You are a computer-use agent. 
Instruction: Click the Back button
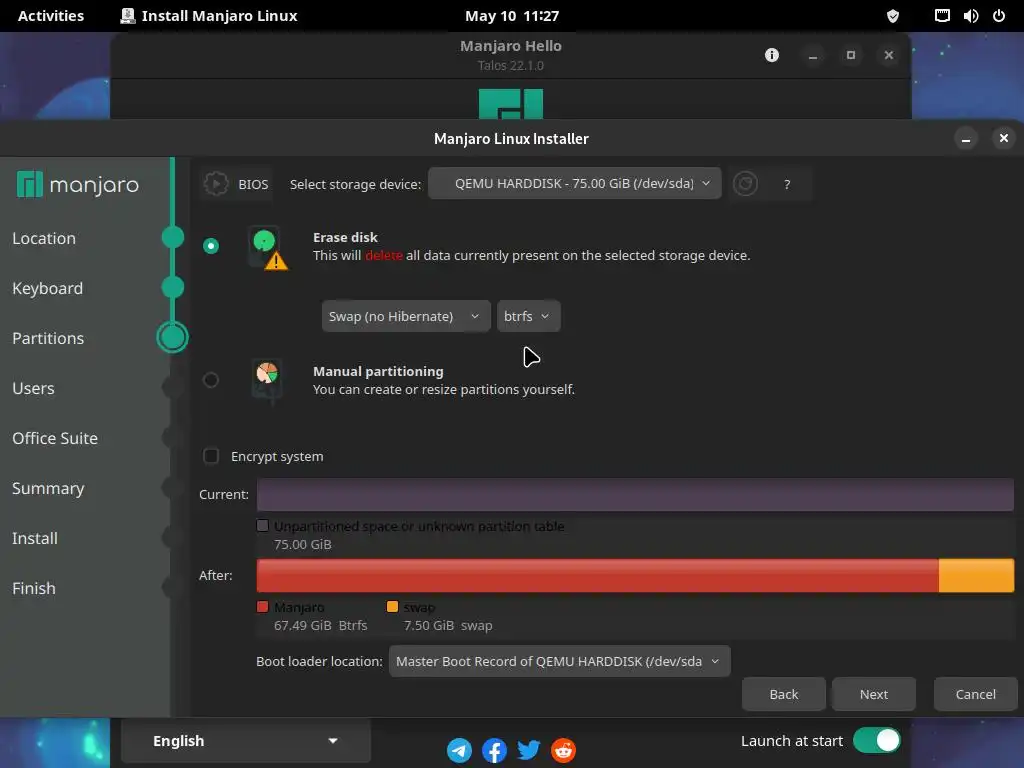[784, 694]
